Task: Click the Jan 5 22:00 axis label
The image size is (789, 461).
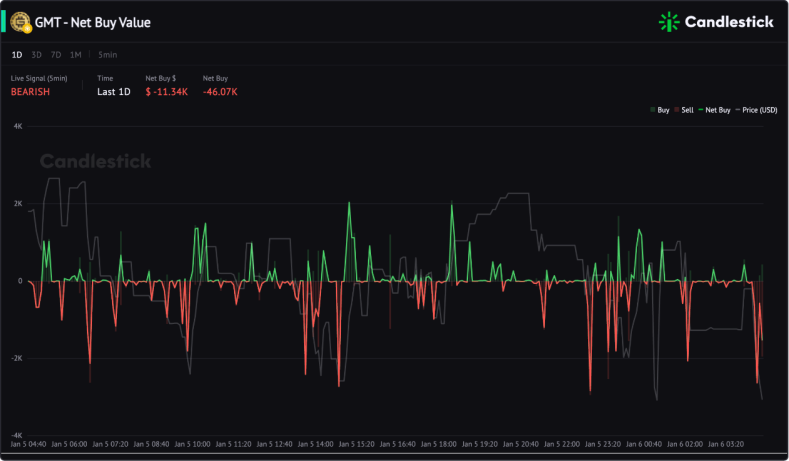Action: [562, 444]
